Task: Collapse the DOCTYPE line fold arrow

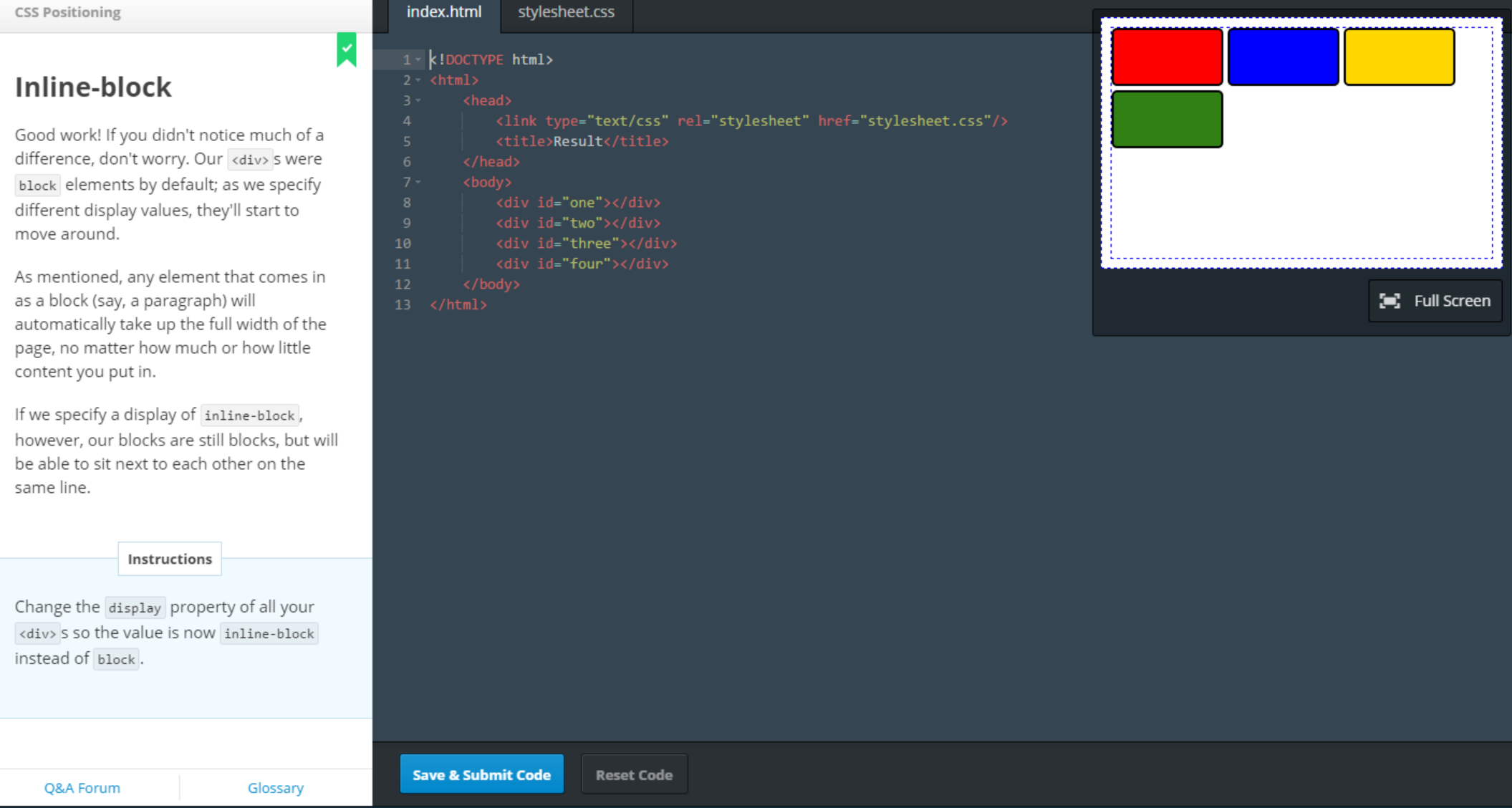Action: (418, 59)
